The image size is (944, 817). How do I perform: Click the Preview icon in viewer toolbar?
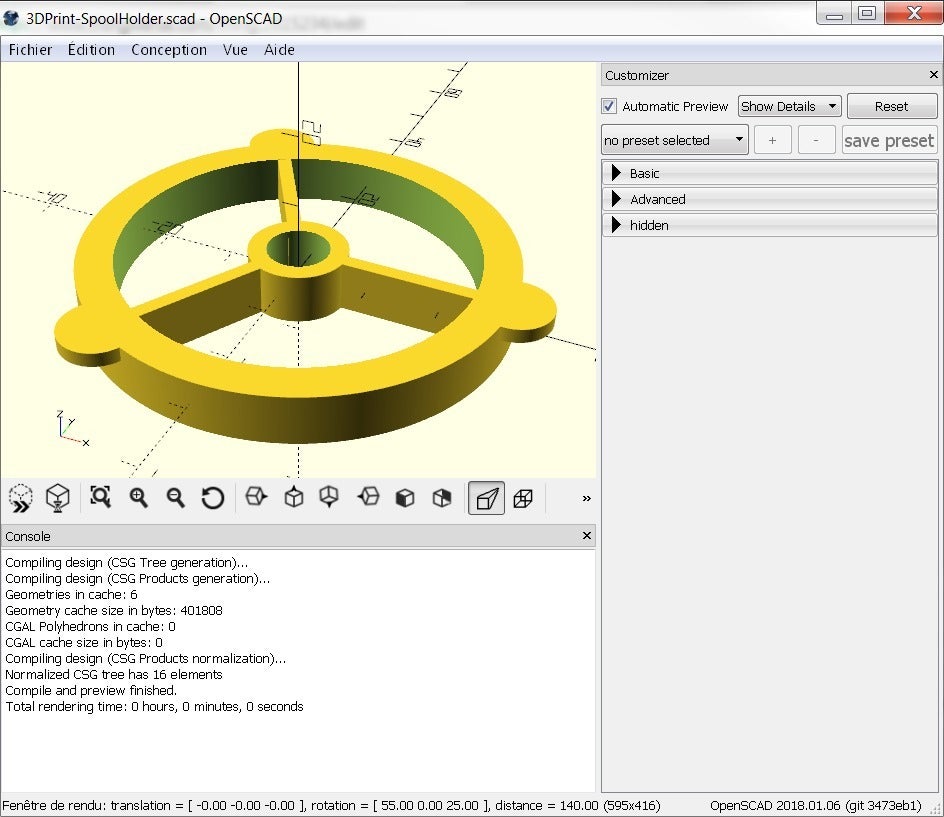point(20,497)
